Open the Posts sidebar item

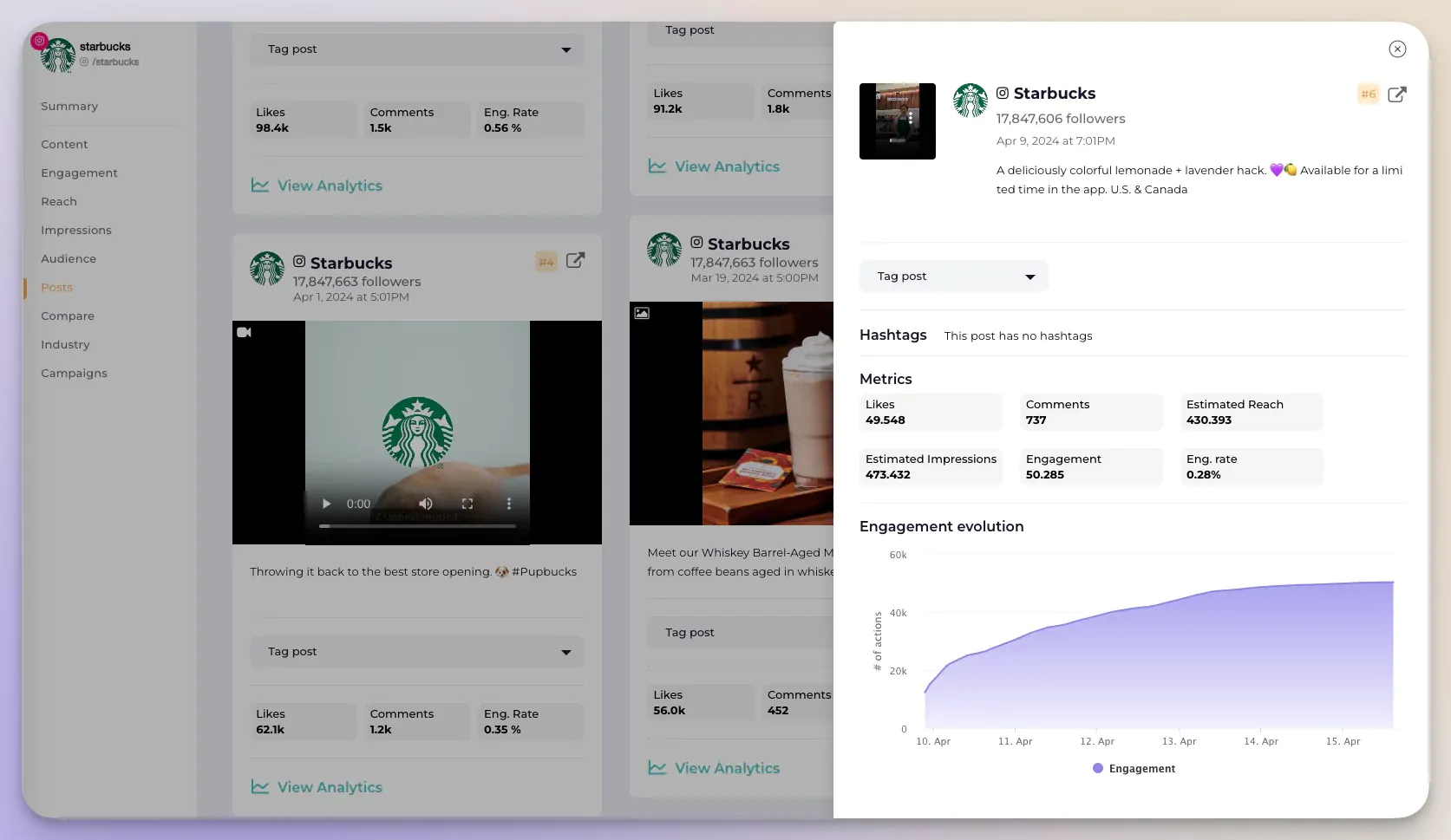(56, 288)
